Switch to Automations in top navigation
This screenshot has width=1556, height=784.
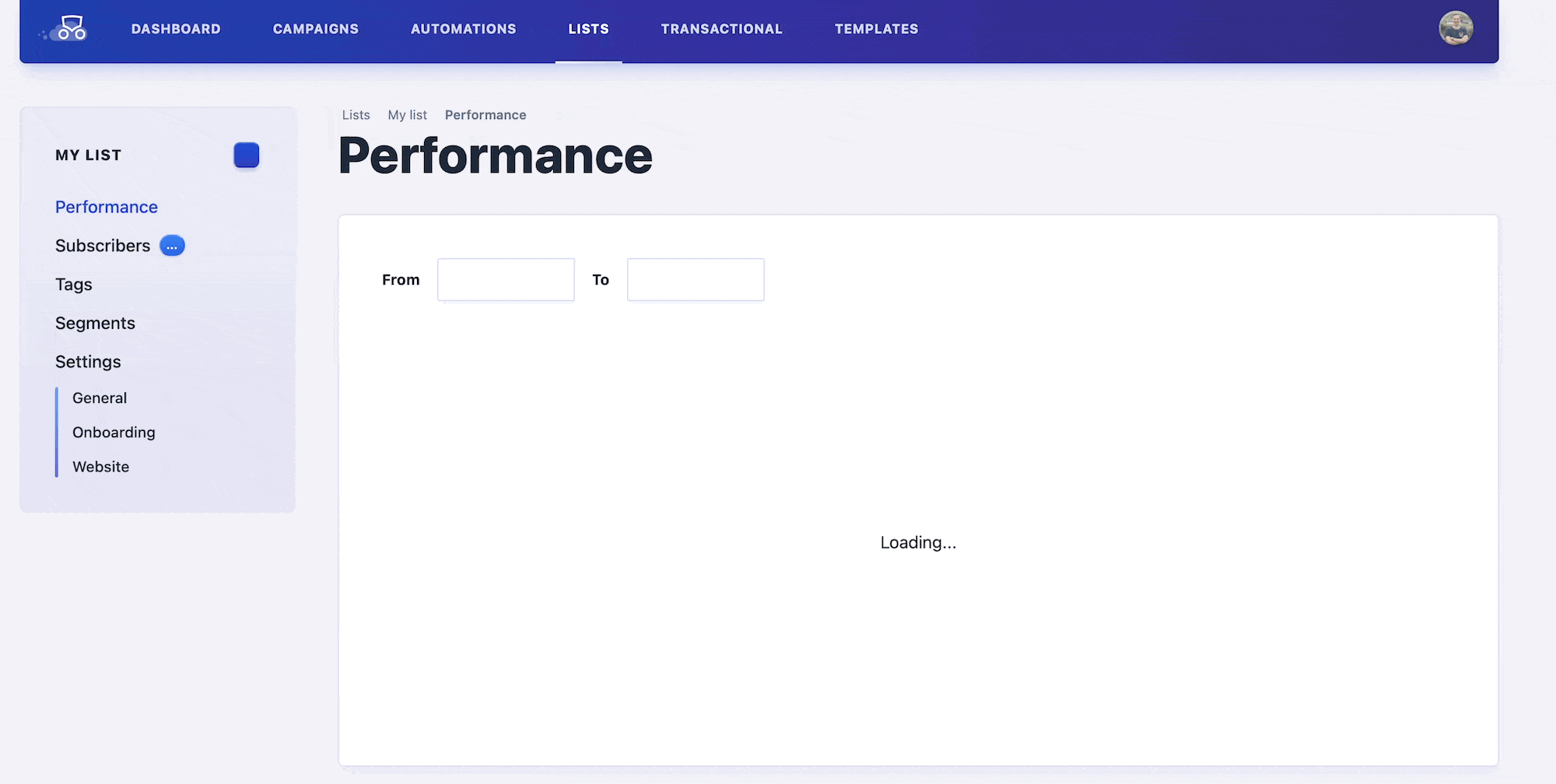point(464,29)
